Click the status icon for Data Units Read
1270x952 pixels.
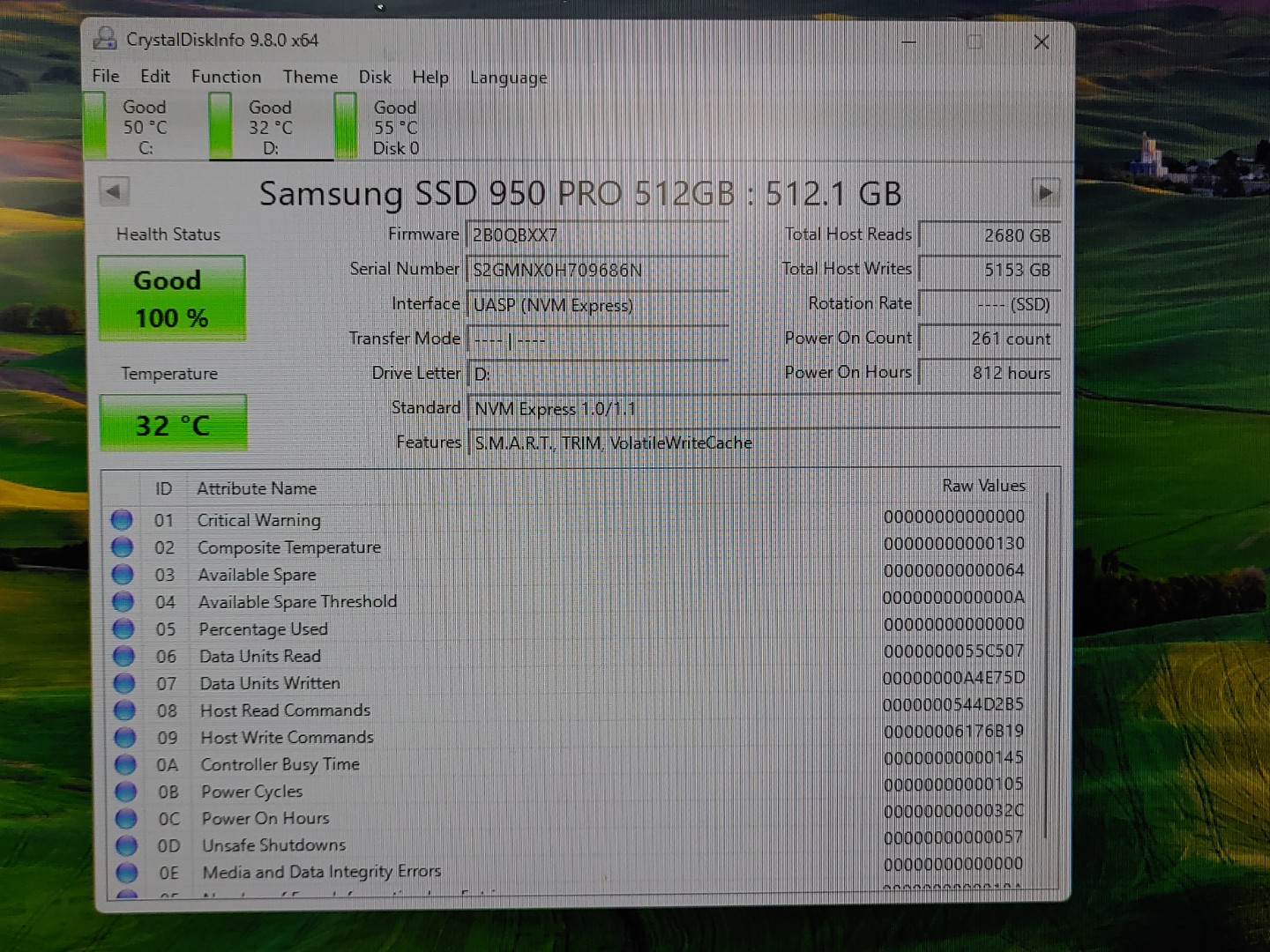click(x=124, y=656)
